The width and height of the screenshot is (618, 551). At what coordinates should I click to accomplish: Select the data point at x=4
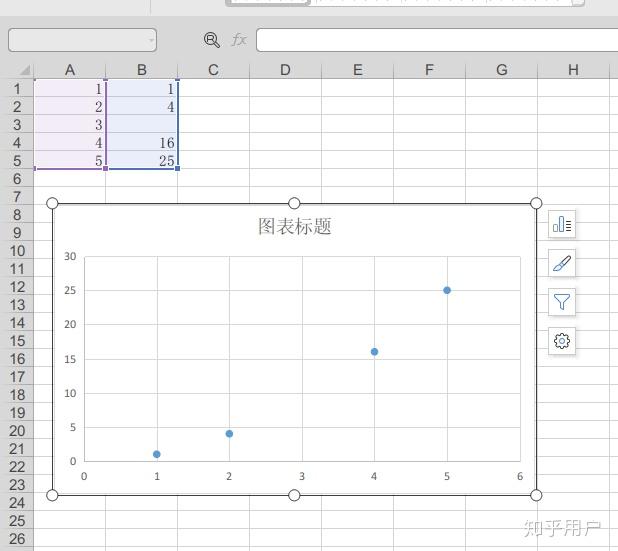(374, 352)
